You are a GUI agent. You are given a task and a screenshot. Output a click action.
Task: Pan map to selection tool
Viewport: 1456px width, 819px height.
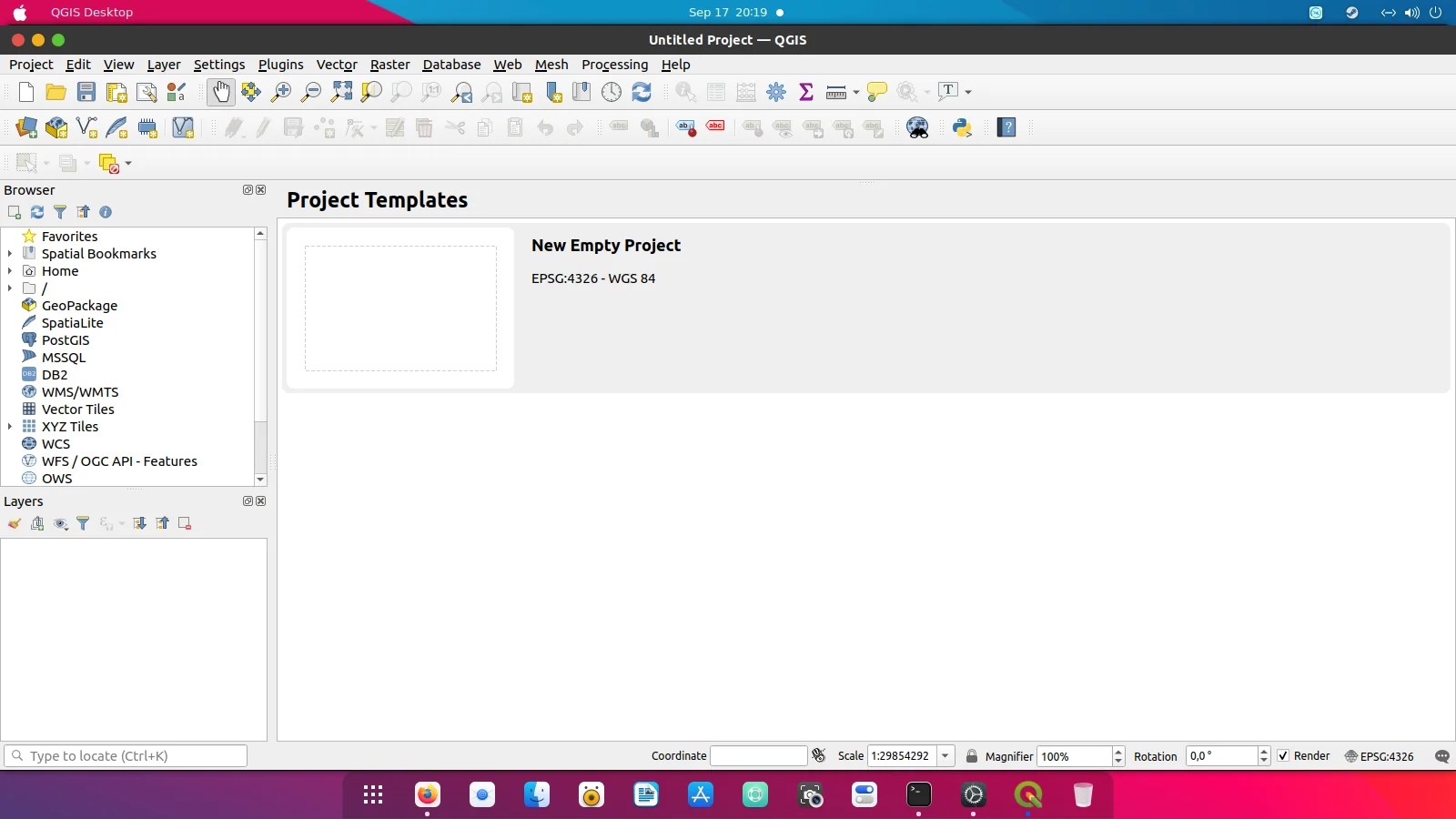251,92
